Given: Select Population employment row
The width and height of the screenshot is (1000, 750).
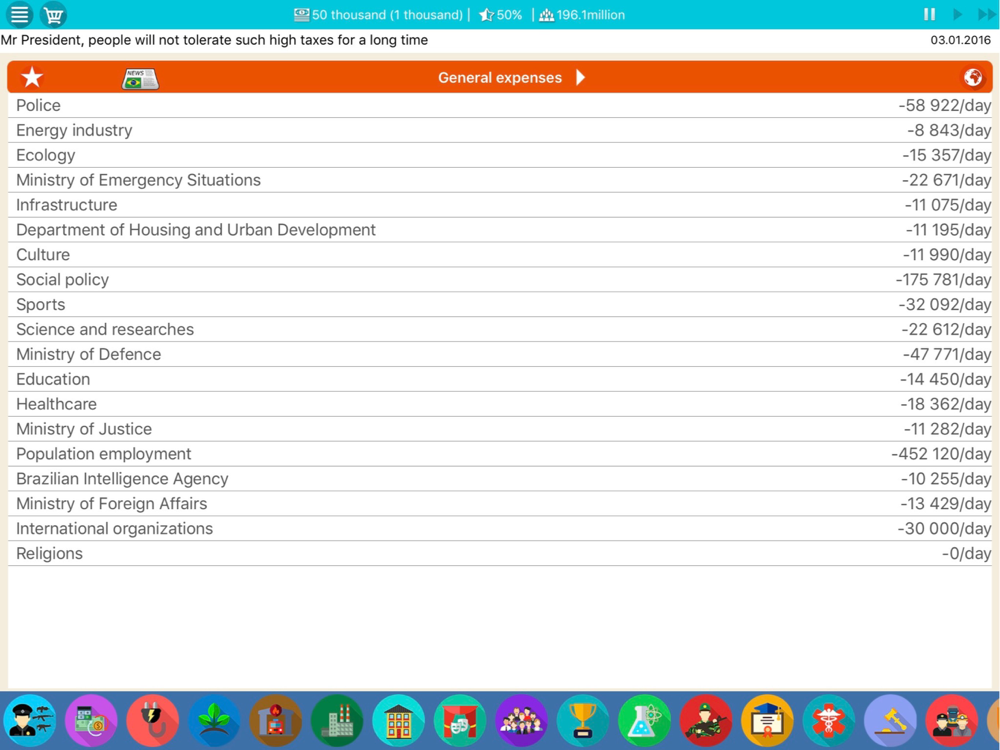Looking at the screenshot, I should pyautogui.click(x=500, y=453).
